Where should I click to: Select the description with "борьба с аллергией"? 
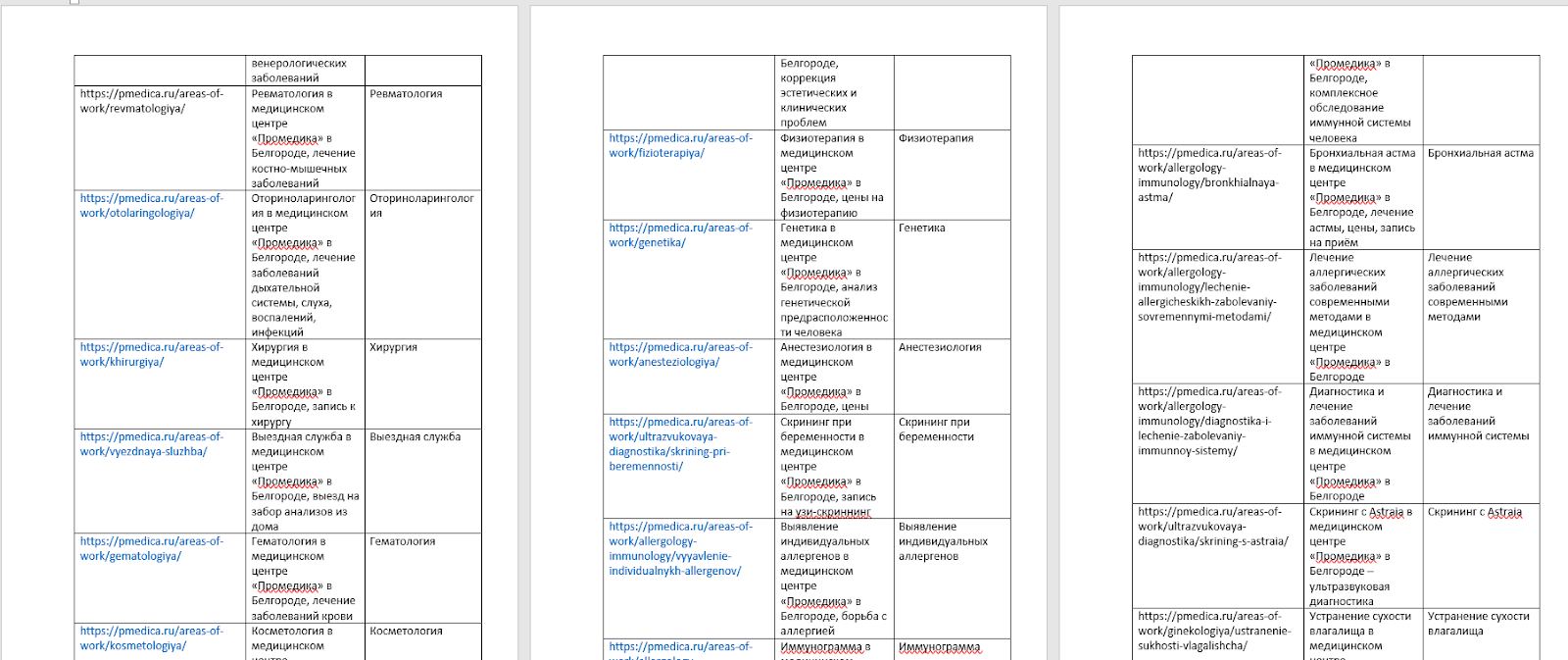click(834, 579)
